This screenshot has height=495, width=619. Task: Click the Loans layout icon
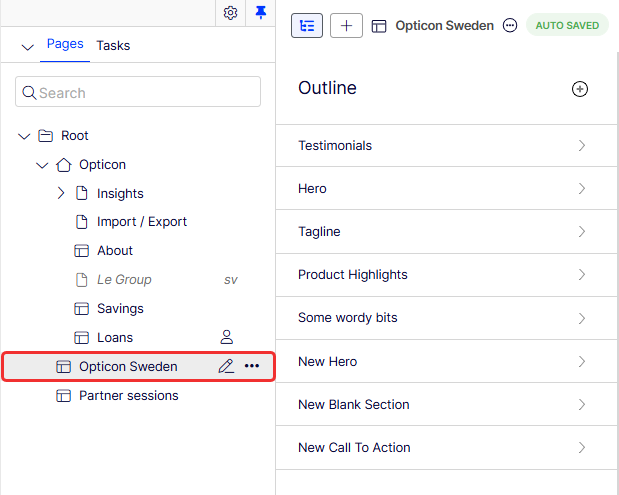coord(82,338)
